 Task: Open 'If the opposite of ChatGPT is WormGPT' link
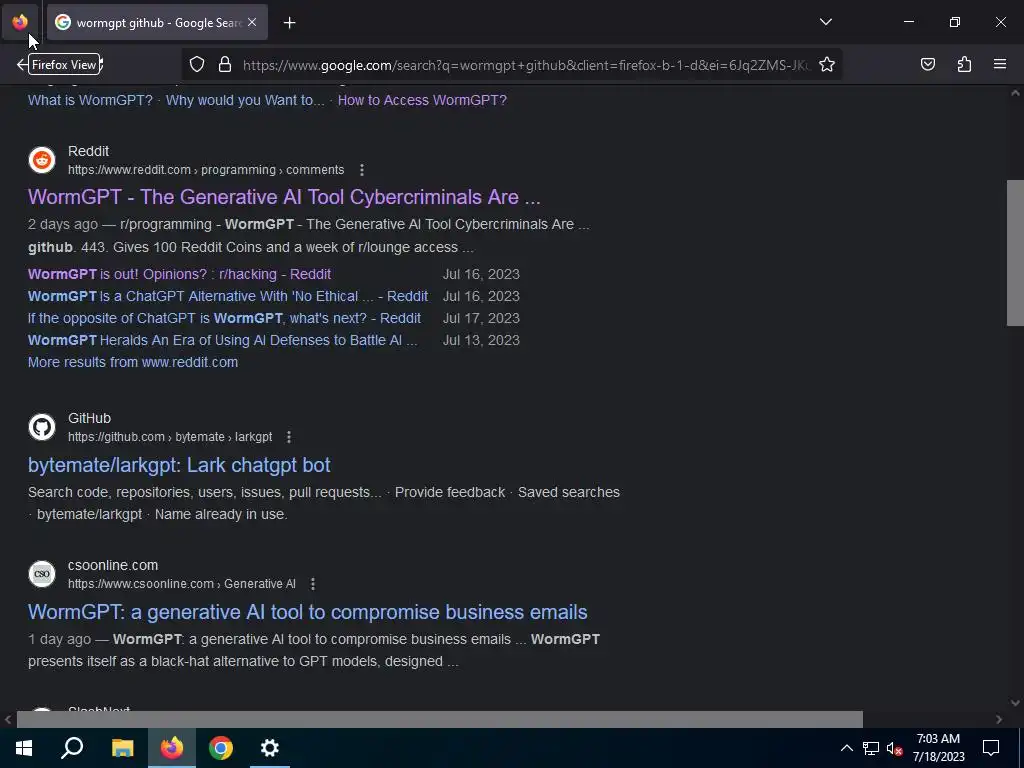(224, 319)
